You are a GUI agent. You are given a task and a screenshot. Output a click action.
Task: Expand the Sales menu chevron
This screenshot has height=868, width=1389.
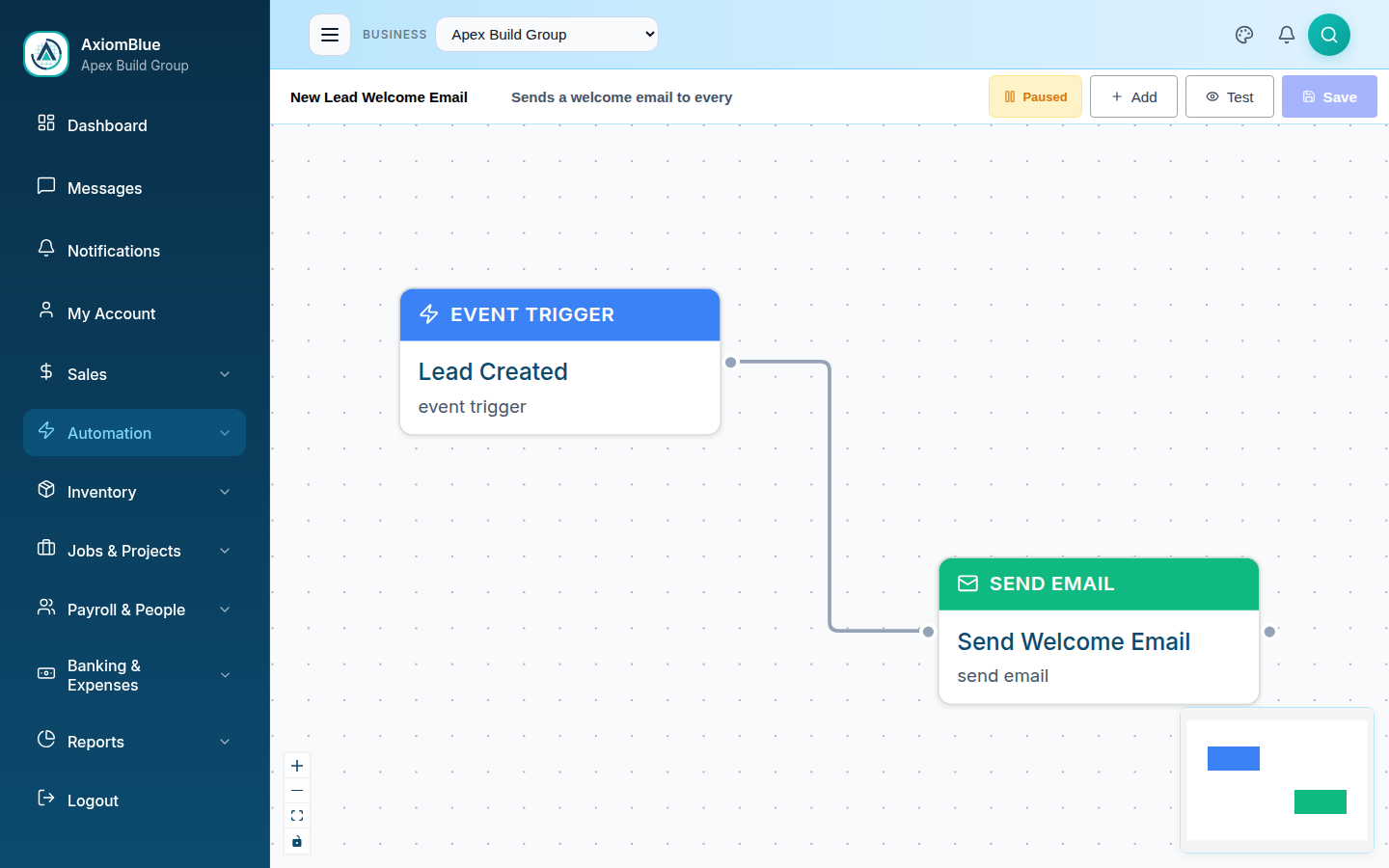pos(225,374)
